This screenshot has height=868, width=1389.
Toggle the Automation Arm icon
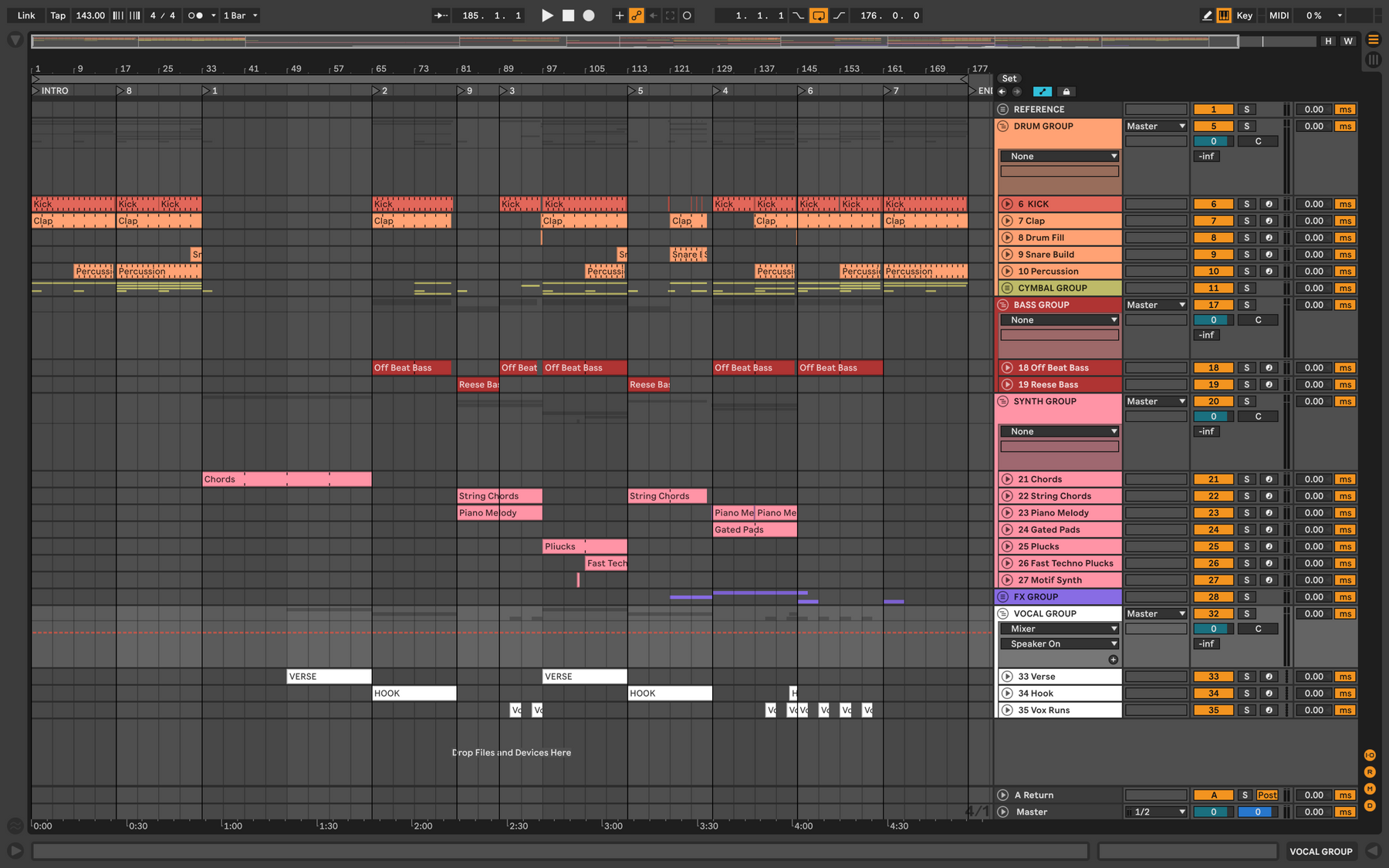click(637, 15)
